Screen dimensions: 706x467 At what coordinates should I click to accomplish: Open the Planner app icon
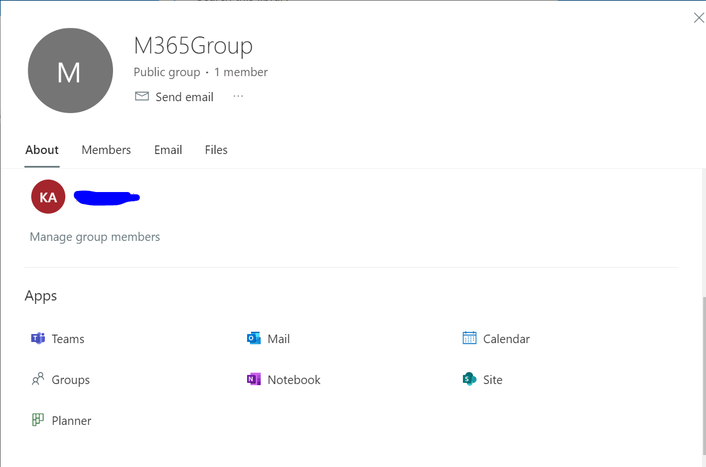coord(38,420)
